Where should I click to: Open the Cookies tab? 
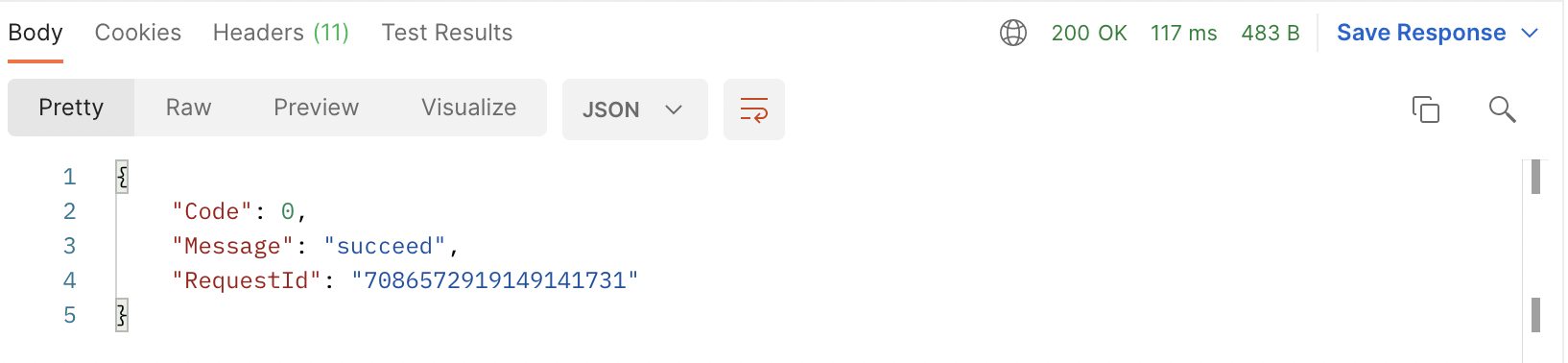[x=138, y=33]
